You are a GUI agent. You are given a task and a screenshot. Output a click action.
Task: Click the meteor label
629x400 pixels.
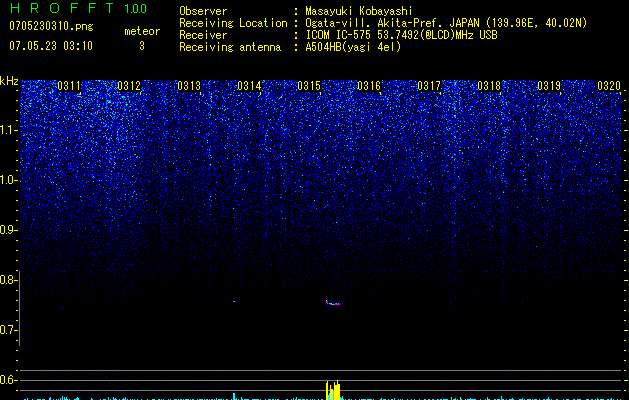pos(142,31)
